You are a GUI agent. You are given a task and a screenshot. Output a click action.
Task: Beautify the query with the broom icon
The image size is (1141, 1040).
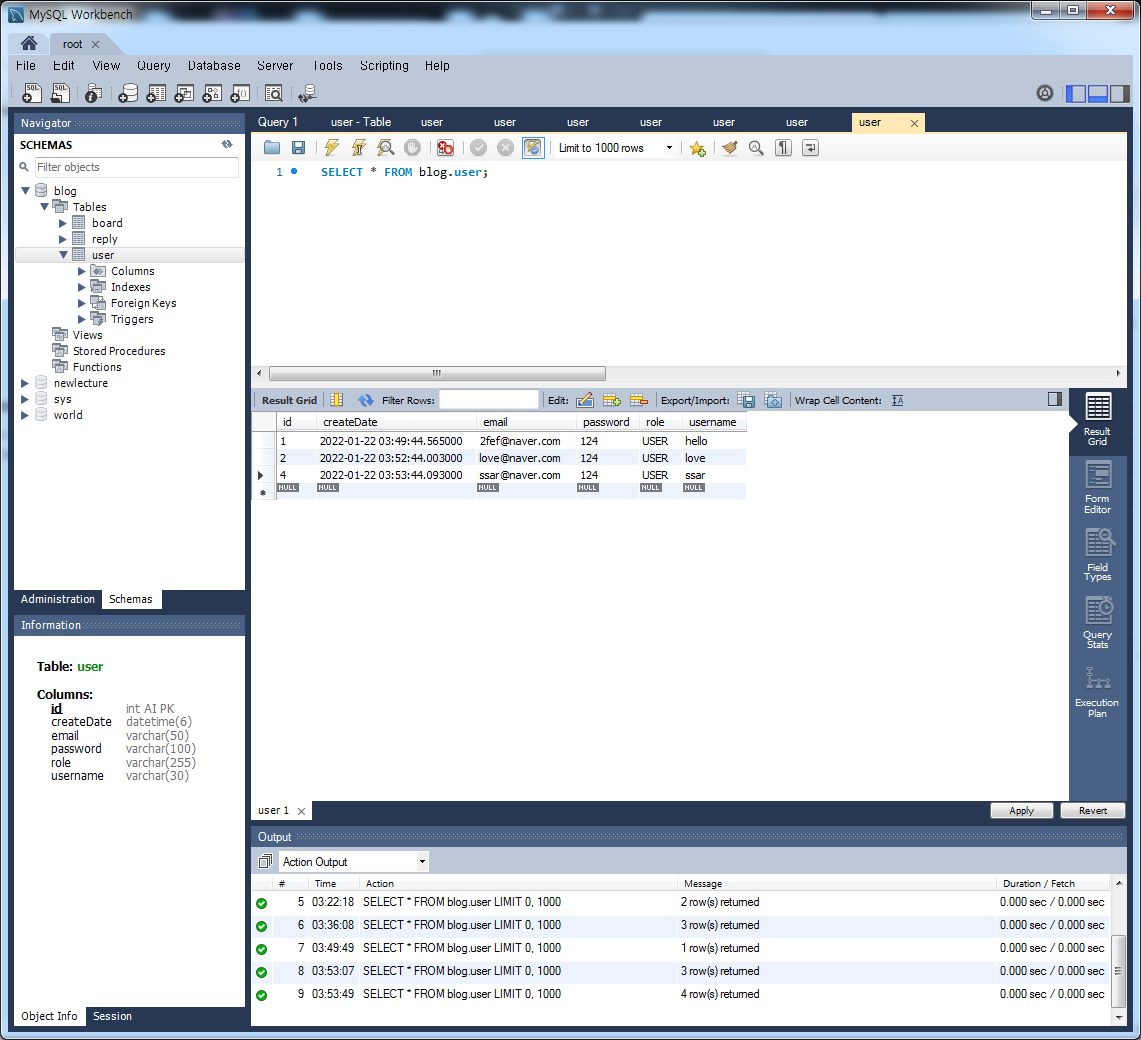(729, 148)
